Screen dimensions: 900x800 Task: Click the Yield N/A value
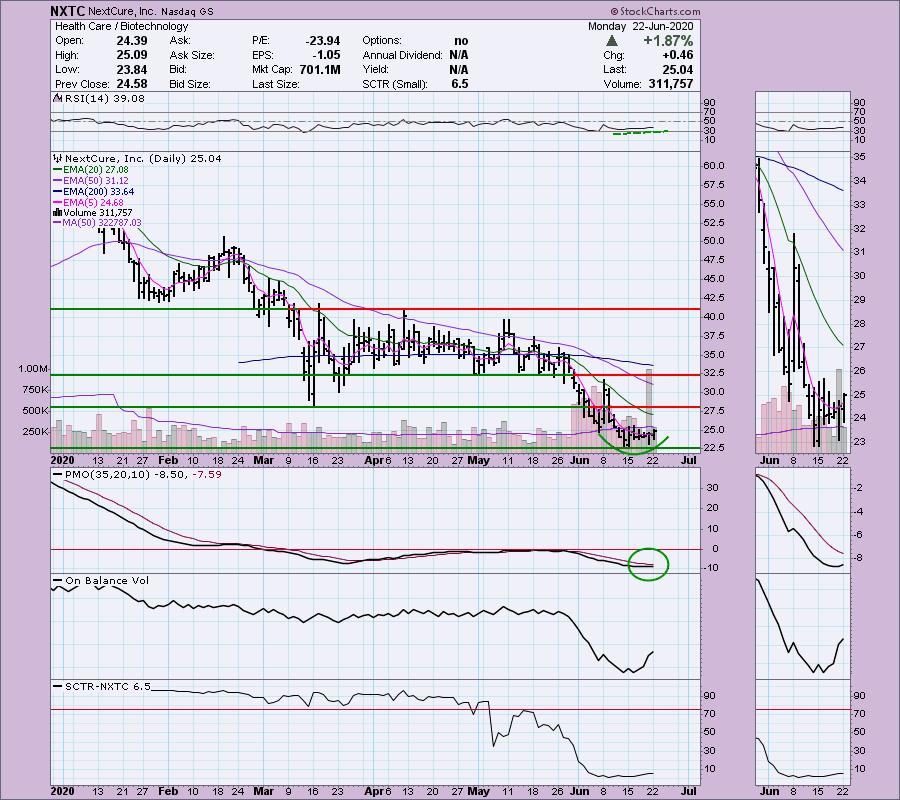tap(459, 69)
